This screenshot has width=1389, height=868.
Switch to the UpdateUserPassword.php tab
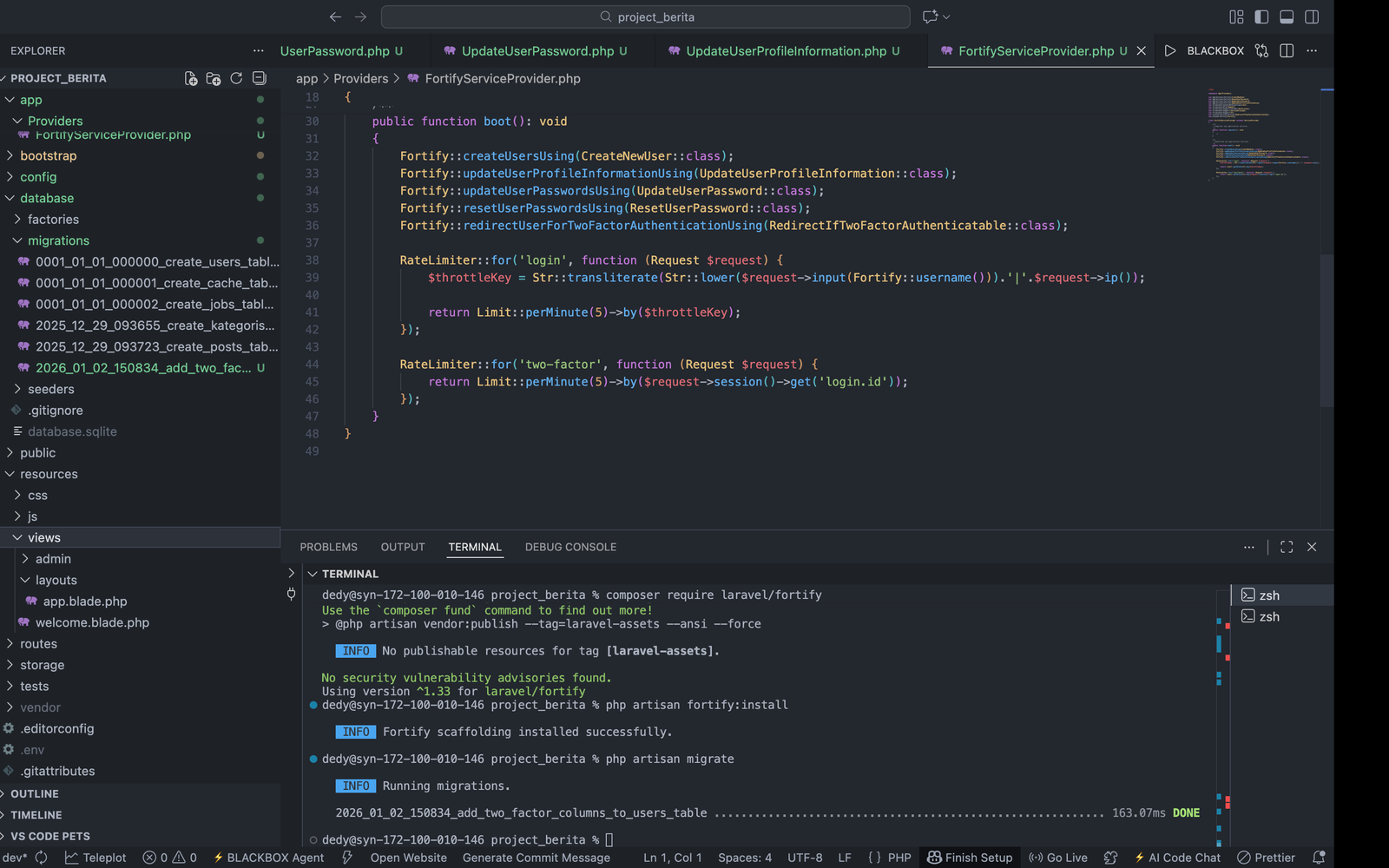click(x=537, y=51)
